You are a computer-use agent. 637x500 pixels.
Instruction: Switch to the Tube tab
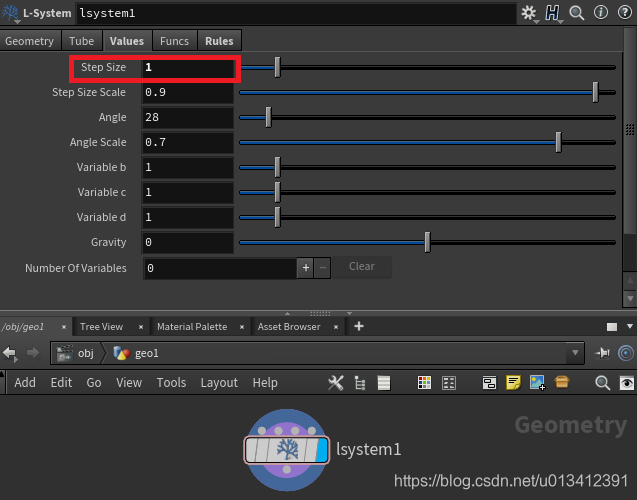pyautogui.click(x=82, y=41)
